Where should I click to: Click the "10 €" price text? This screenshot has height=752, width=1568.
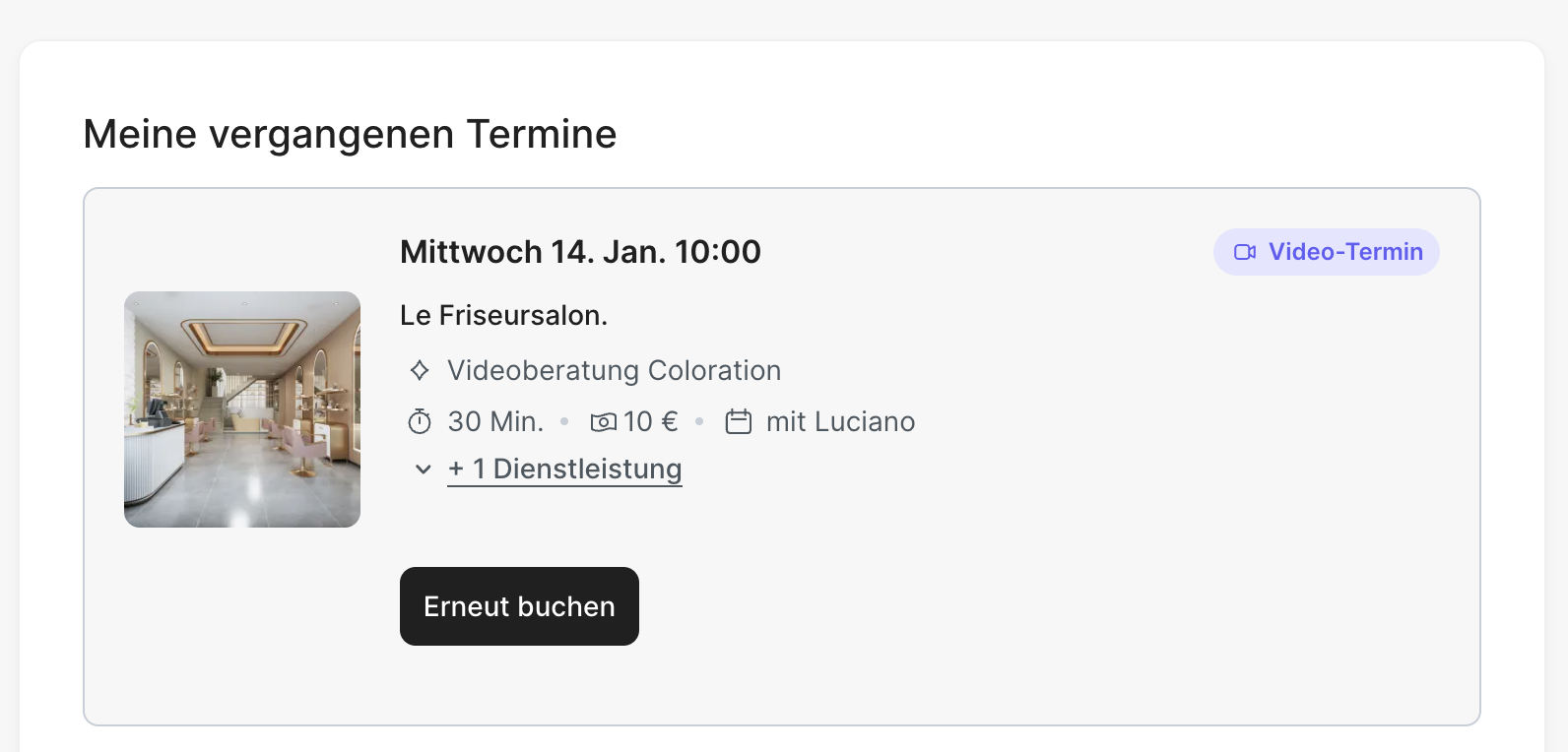pos(651,422)
